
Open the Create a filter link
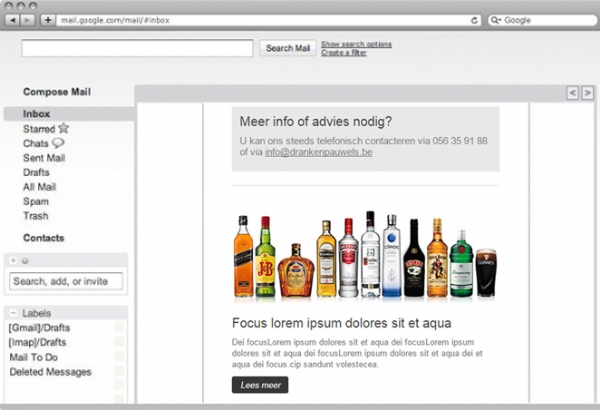click(344, 52)
